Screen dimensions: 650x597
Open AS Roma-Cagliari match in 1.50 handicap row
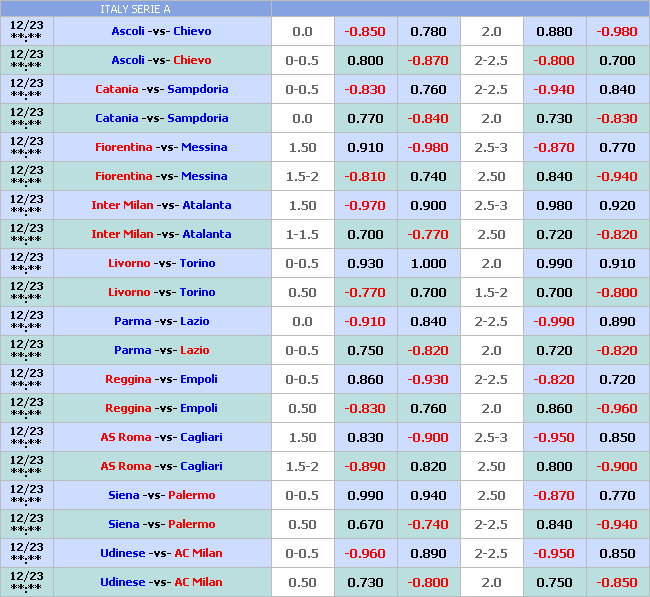tap(161, 437)
